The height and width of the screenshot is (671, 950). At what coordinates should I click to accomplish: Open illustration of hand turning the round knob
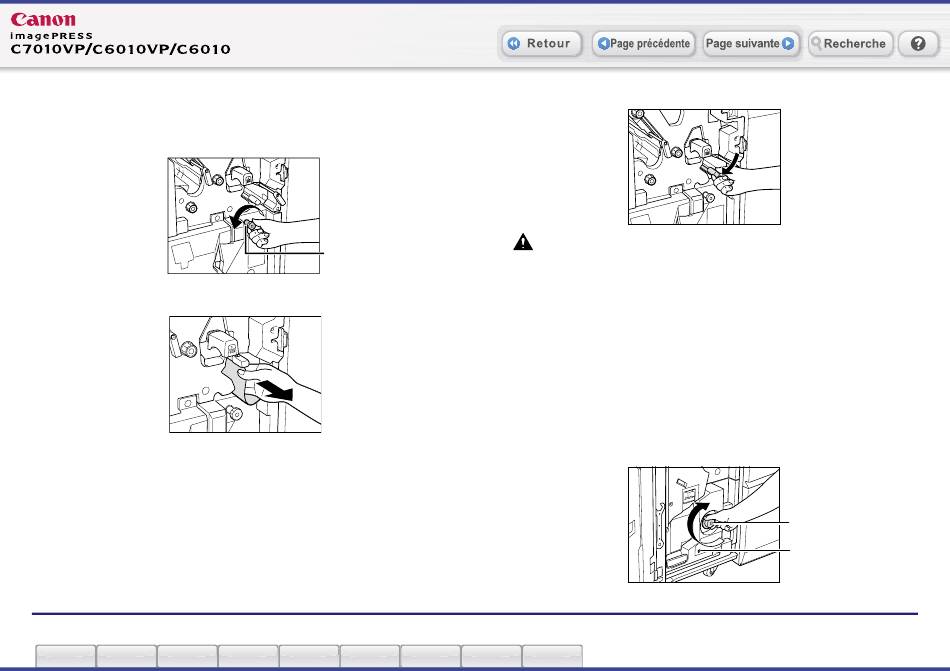coord(704,525)
